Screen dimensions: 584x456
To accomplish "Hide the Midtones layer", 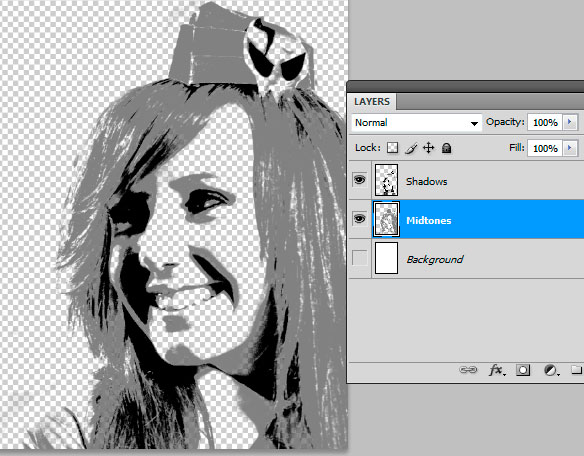I will (x=359, y=218).
